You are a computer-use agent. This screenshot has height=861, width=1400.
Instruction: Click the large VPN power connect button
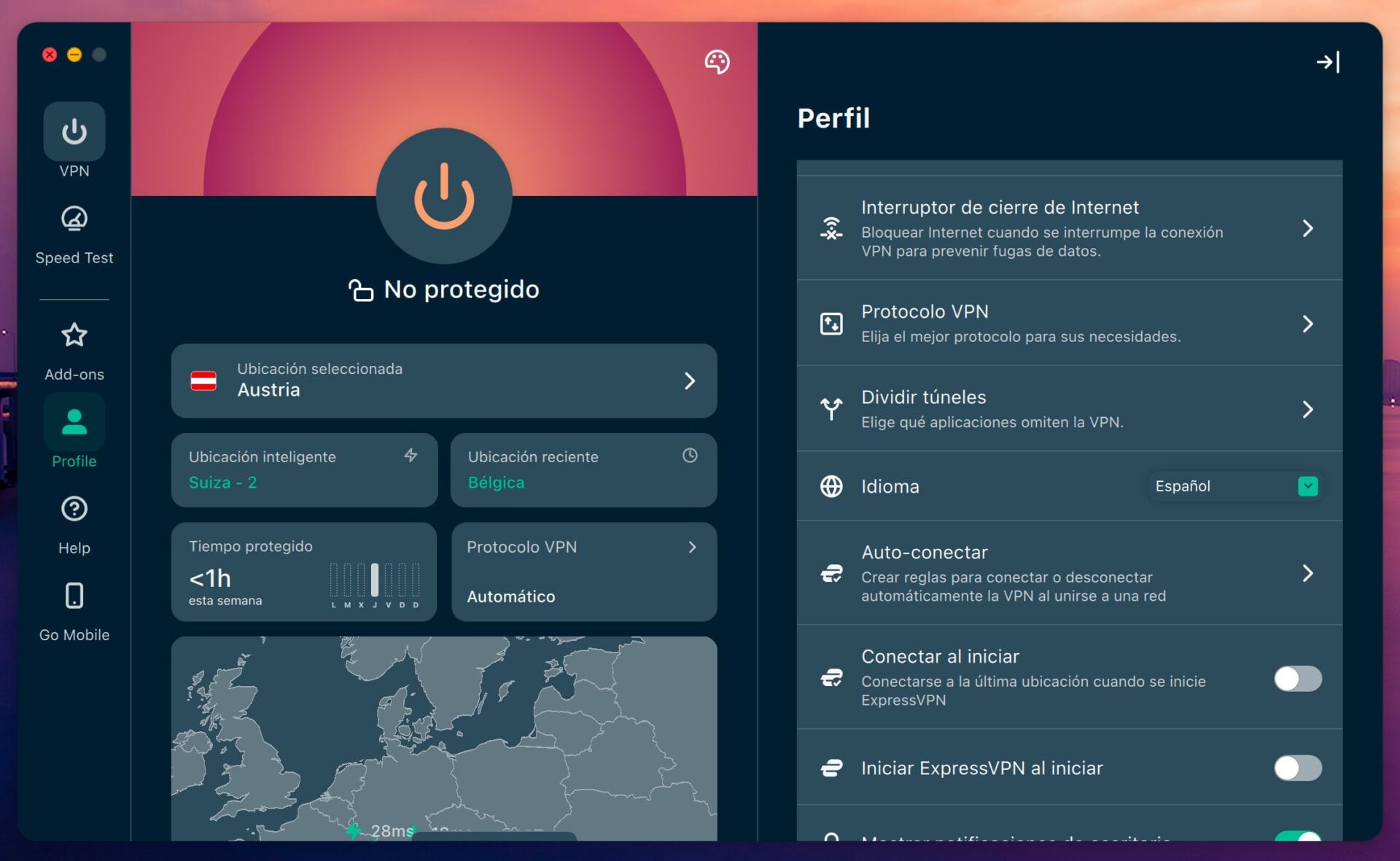click(444, 196)
